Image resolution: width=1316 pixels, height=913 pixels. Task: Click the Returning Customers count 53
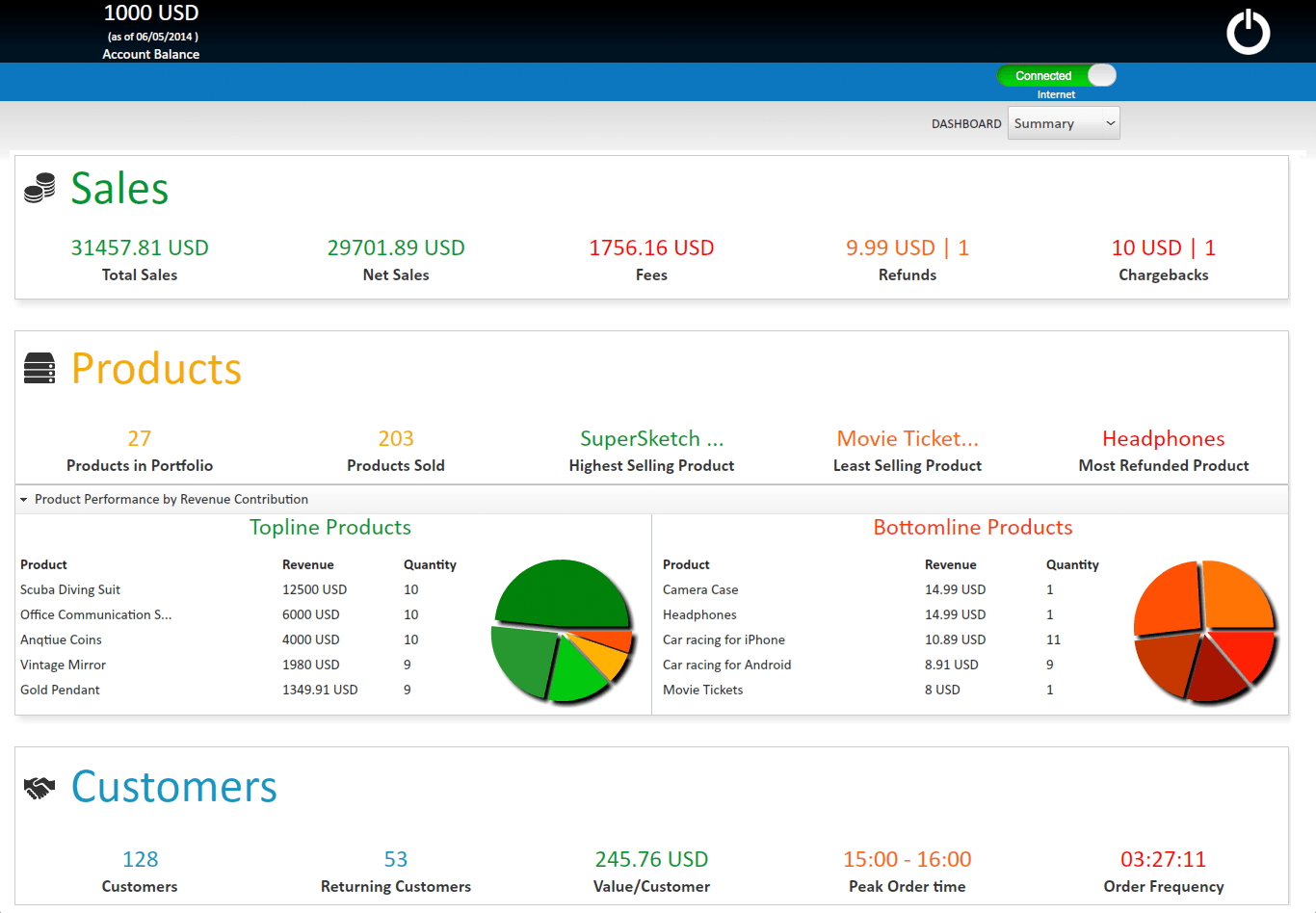coord(396,859)
